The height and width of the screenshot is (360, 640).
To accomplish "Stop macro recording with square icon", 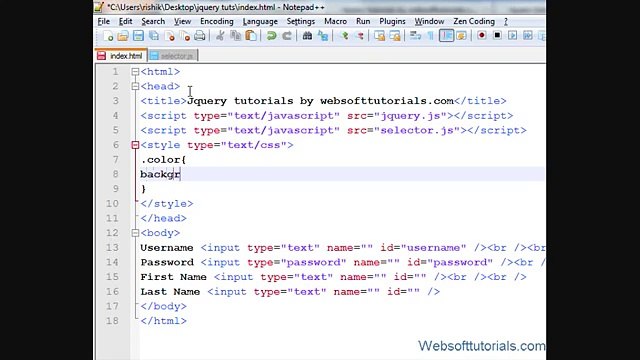I will pyautogui.click(x=497, y=36).
